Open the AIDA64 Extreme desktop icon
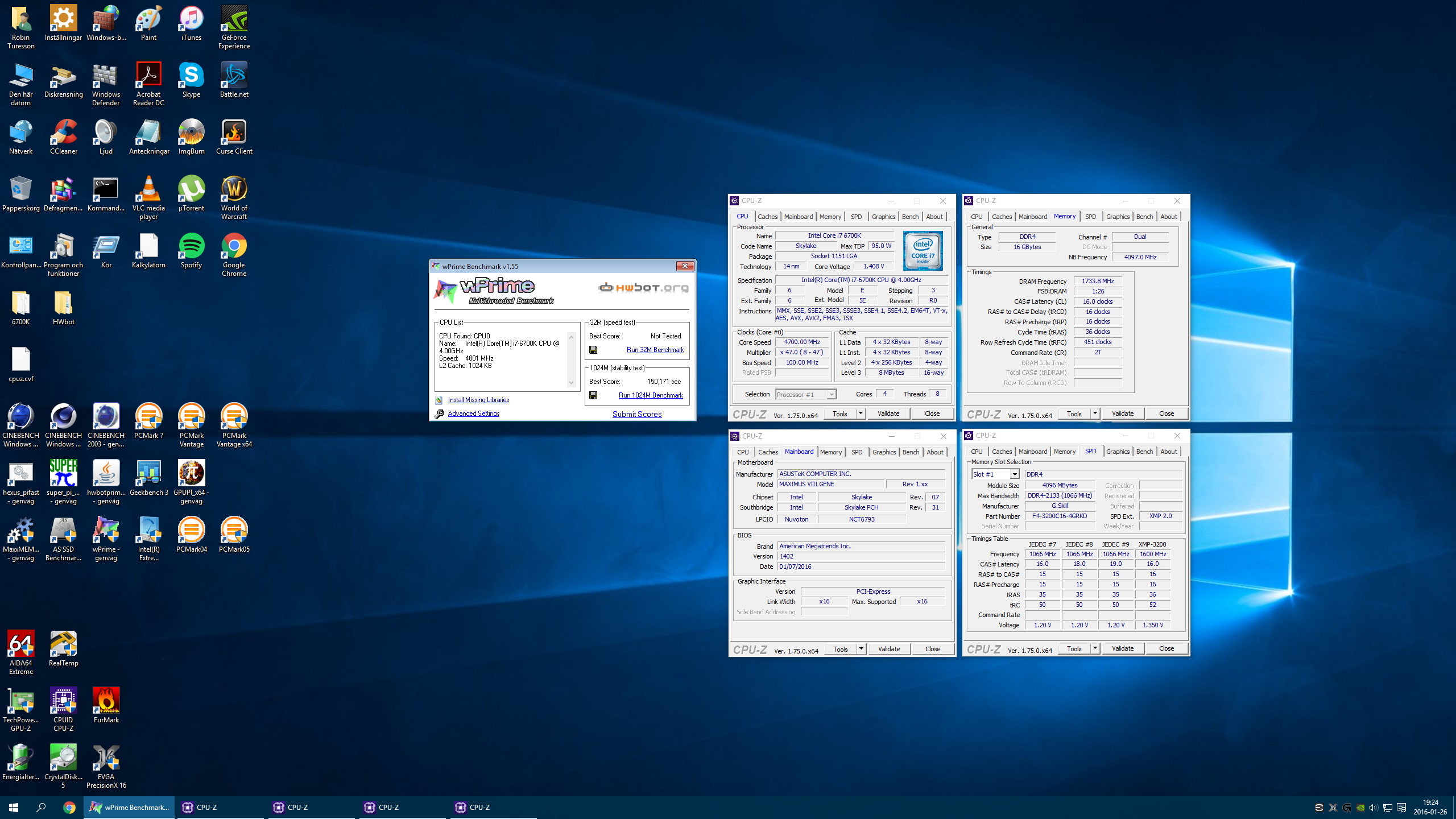Image resolution: width=1456 pixels, height=819 pixels. pyautogui.click(x=20, y=652)
